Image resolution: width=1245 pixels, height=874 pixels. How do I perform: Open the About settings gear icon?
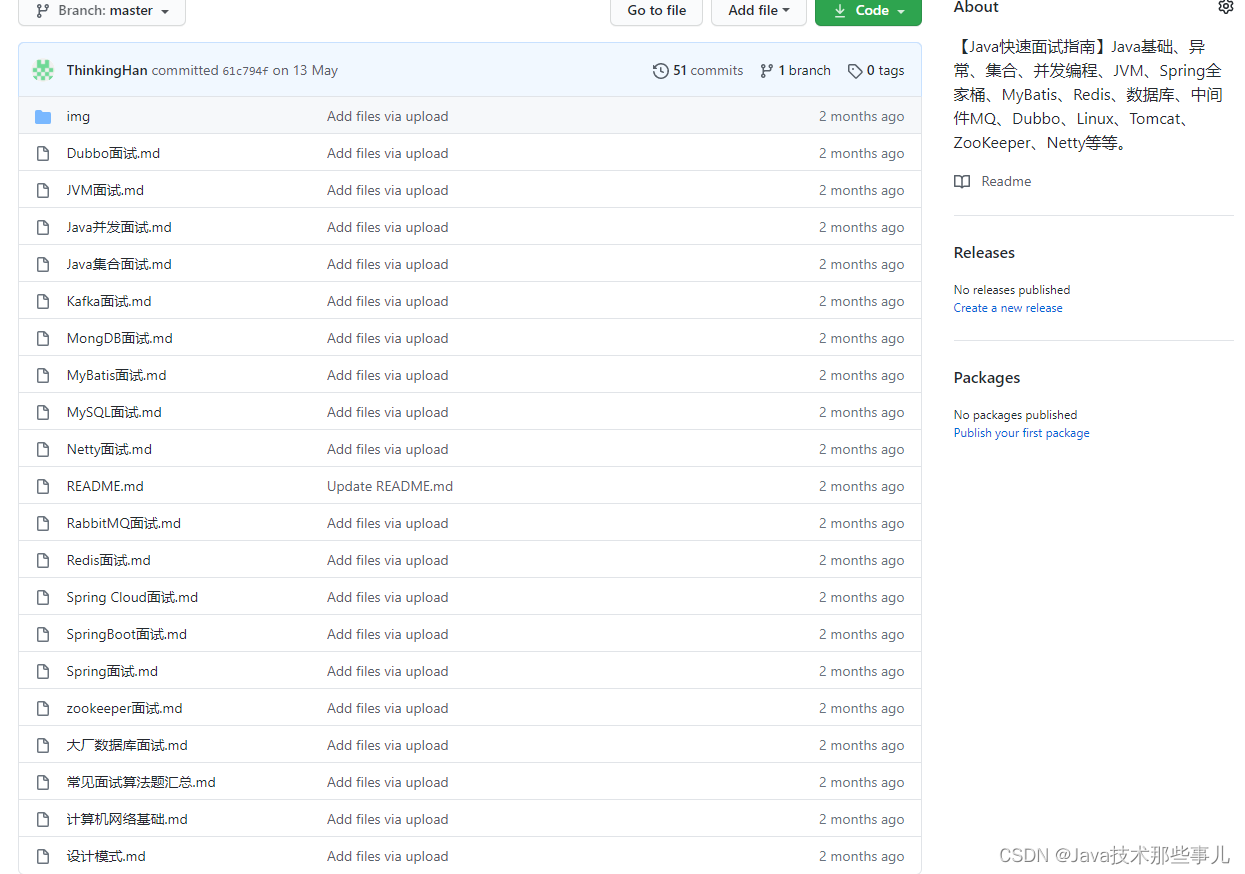pyautogui.click(x=1225, y=7)
